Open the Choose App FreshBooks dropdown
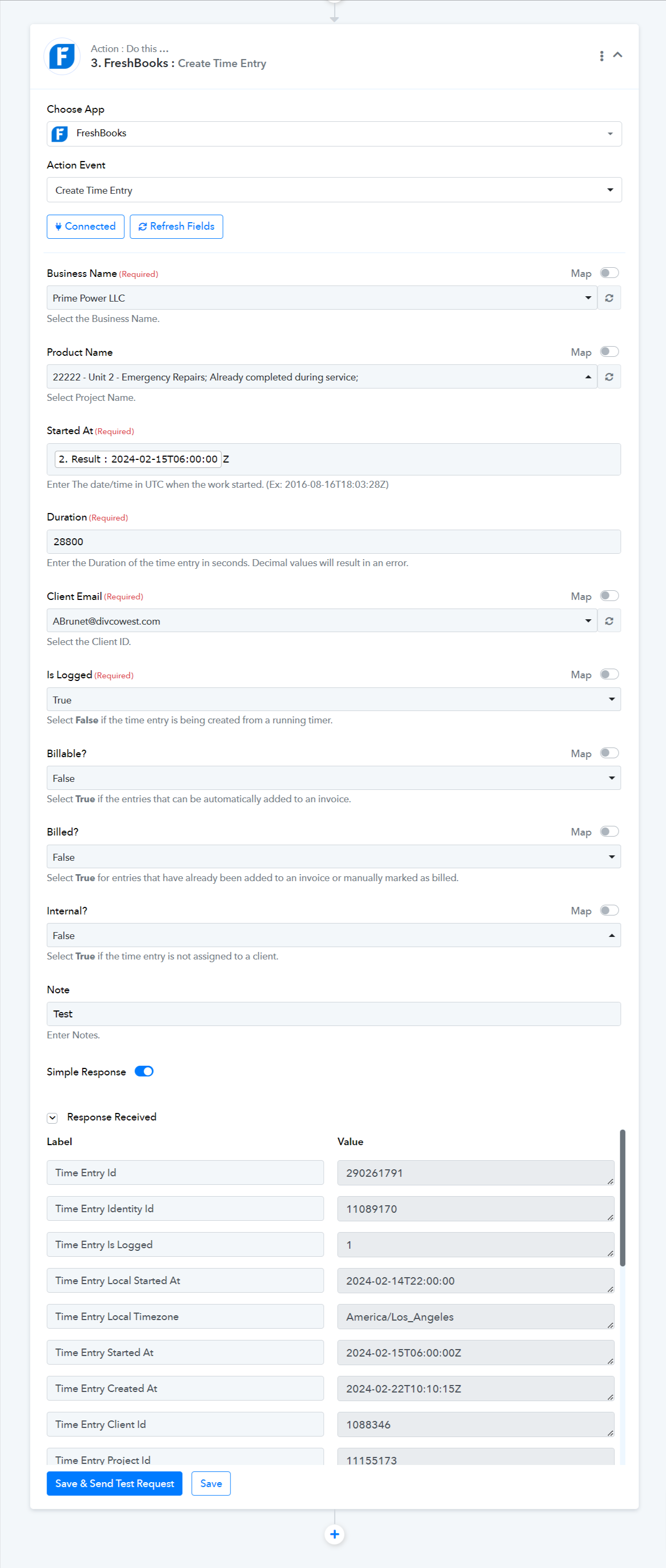This screenshot has height=1568, width=666. pos(334,134)
